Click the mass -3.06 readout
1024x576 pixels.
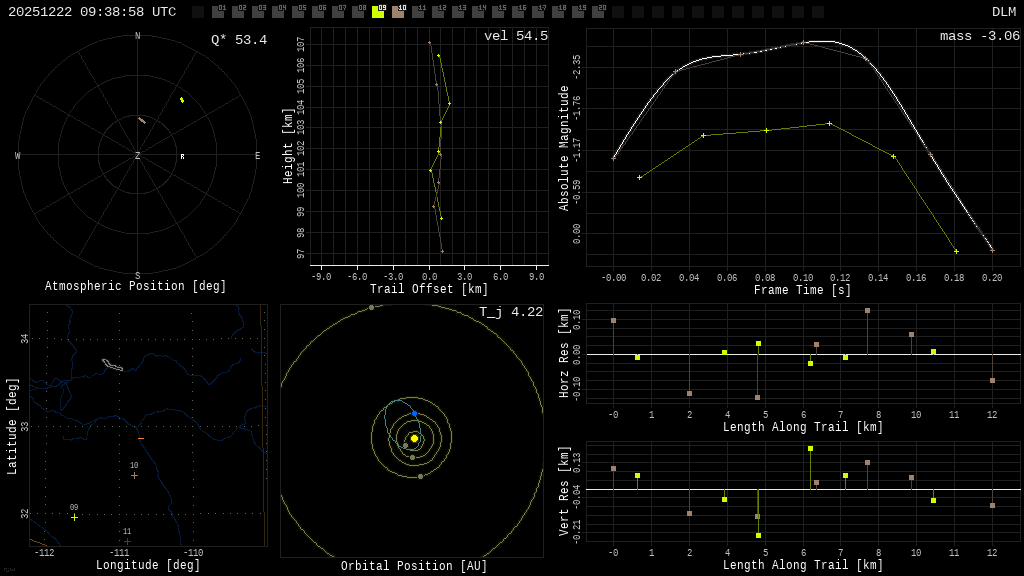point(979,36)
